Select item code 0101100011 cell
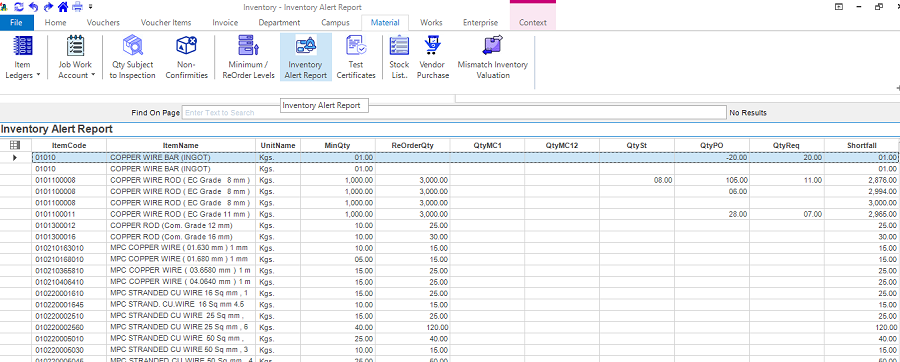The width and height of the screenshot is (900, 362). [x=69, y=214]
